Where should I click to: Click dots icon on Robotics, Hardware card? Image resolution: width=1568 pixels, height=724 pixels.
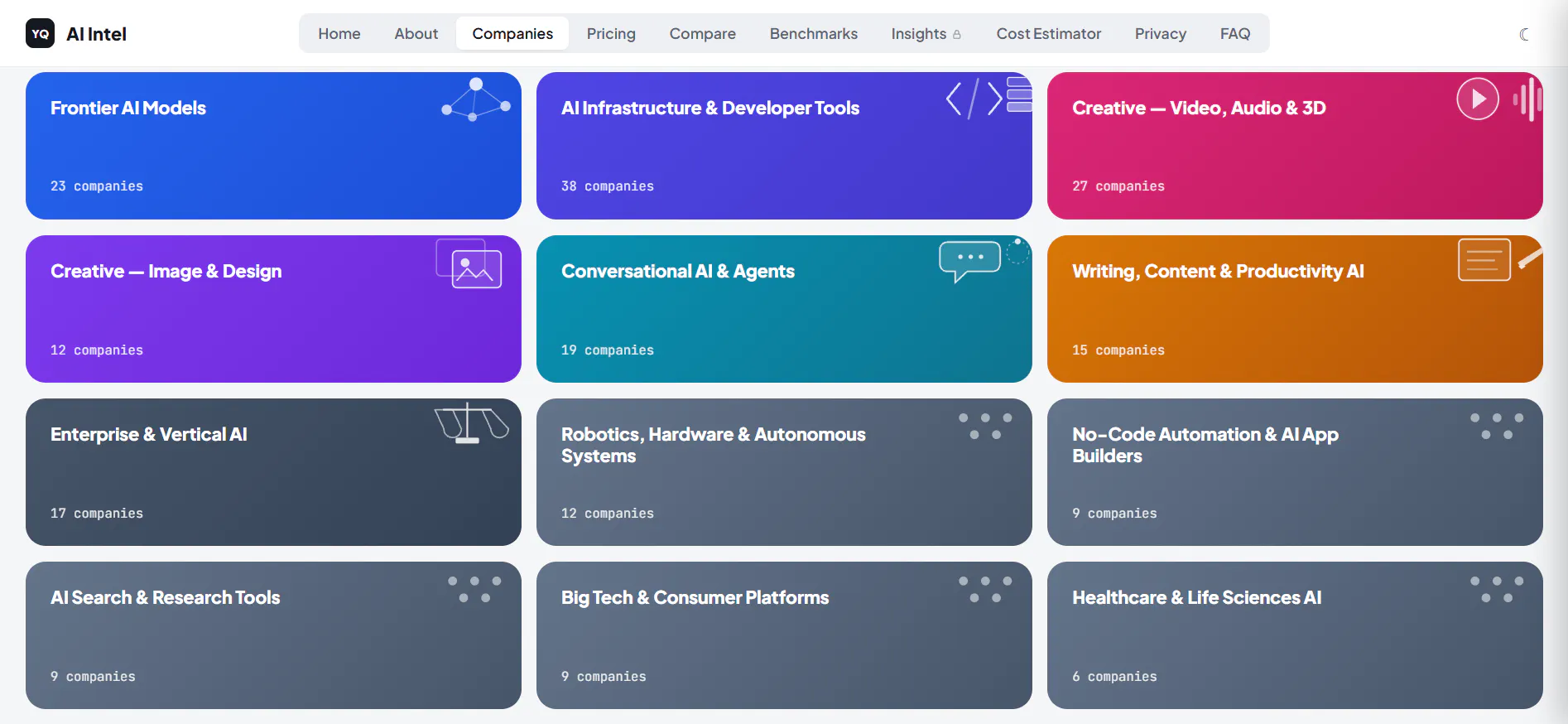point(985,426)
